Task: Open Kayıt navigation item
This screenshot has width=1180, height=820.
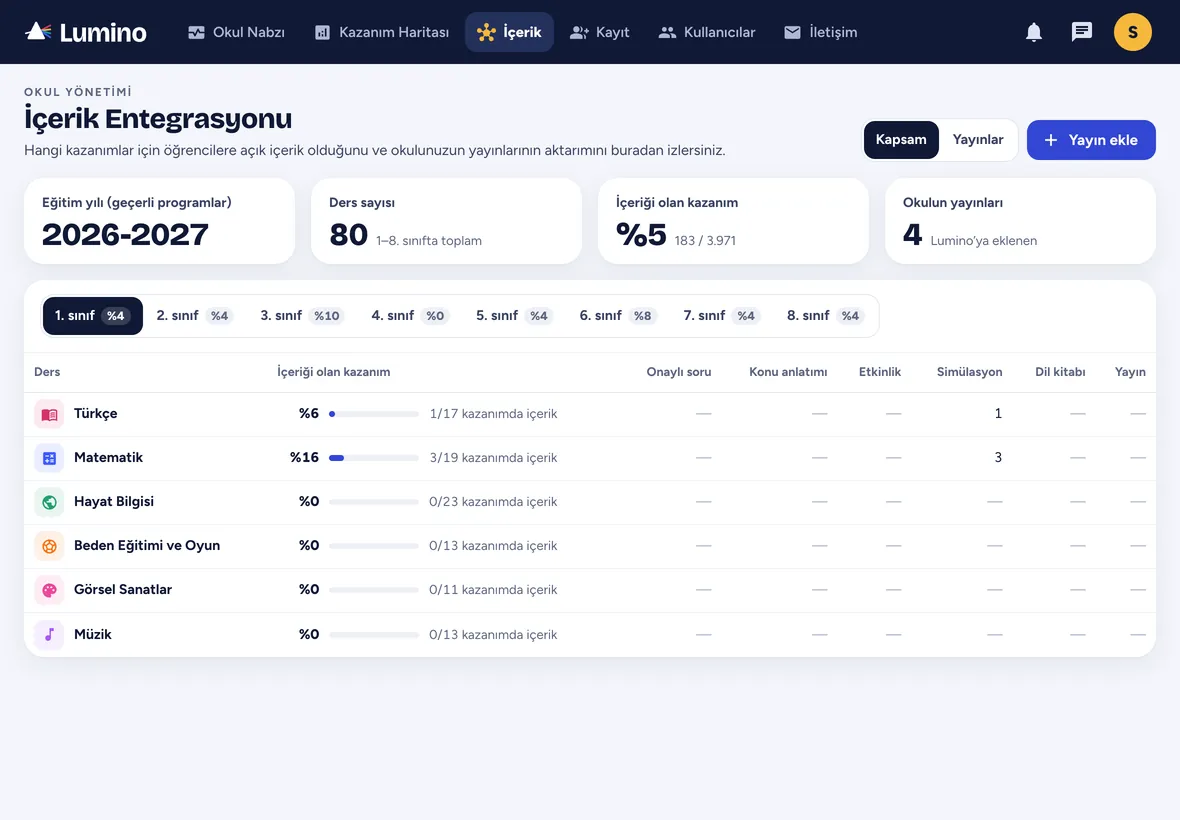Action: tap(600, 32)
